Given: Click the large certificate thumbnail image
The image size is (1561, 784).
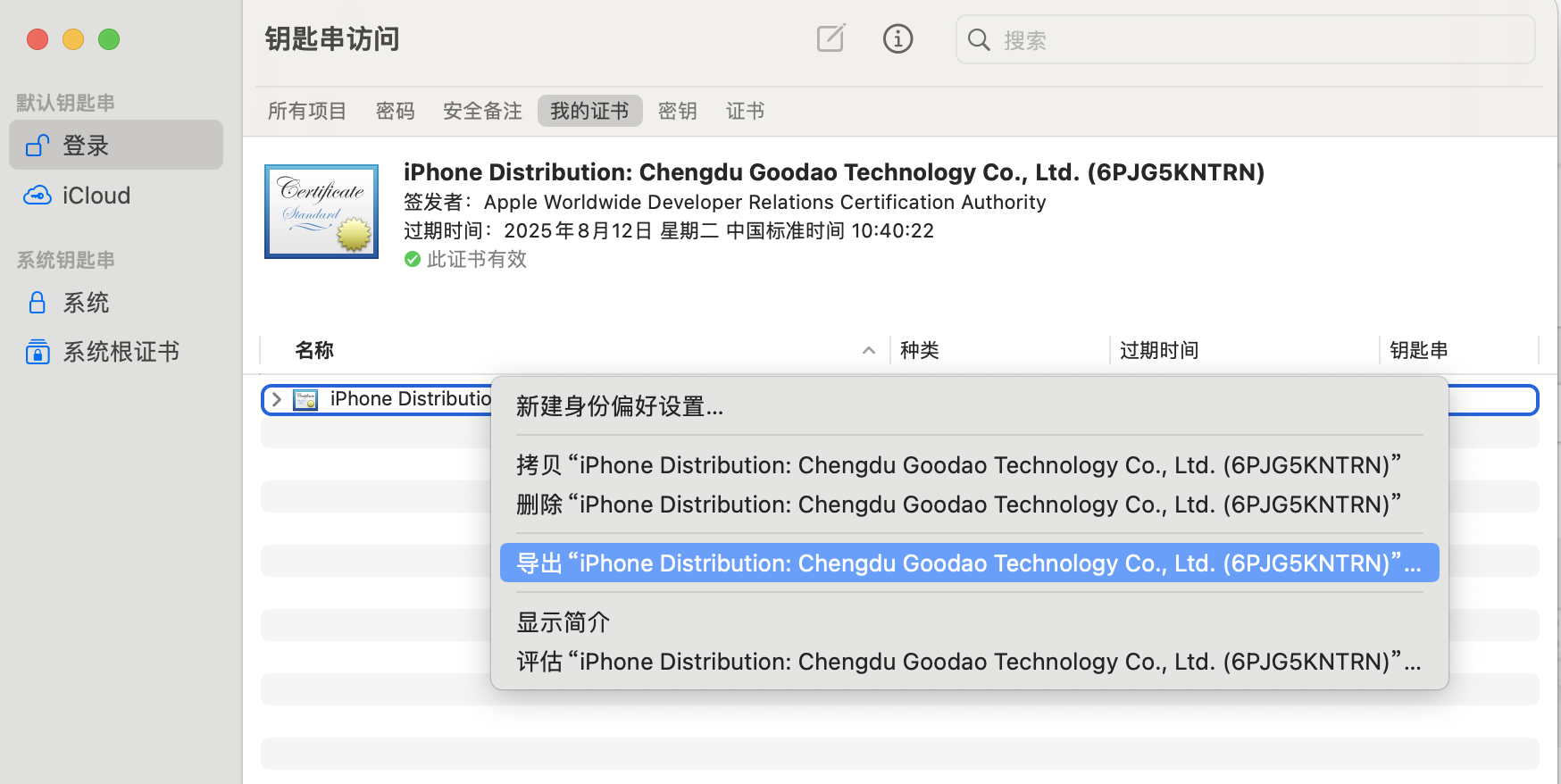Looking at the screenshot, I should [x=321, y=212].
